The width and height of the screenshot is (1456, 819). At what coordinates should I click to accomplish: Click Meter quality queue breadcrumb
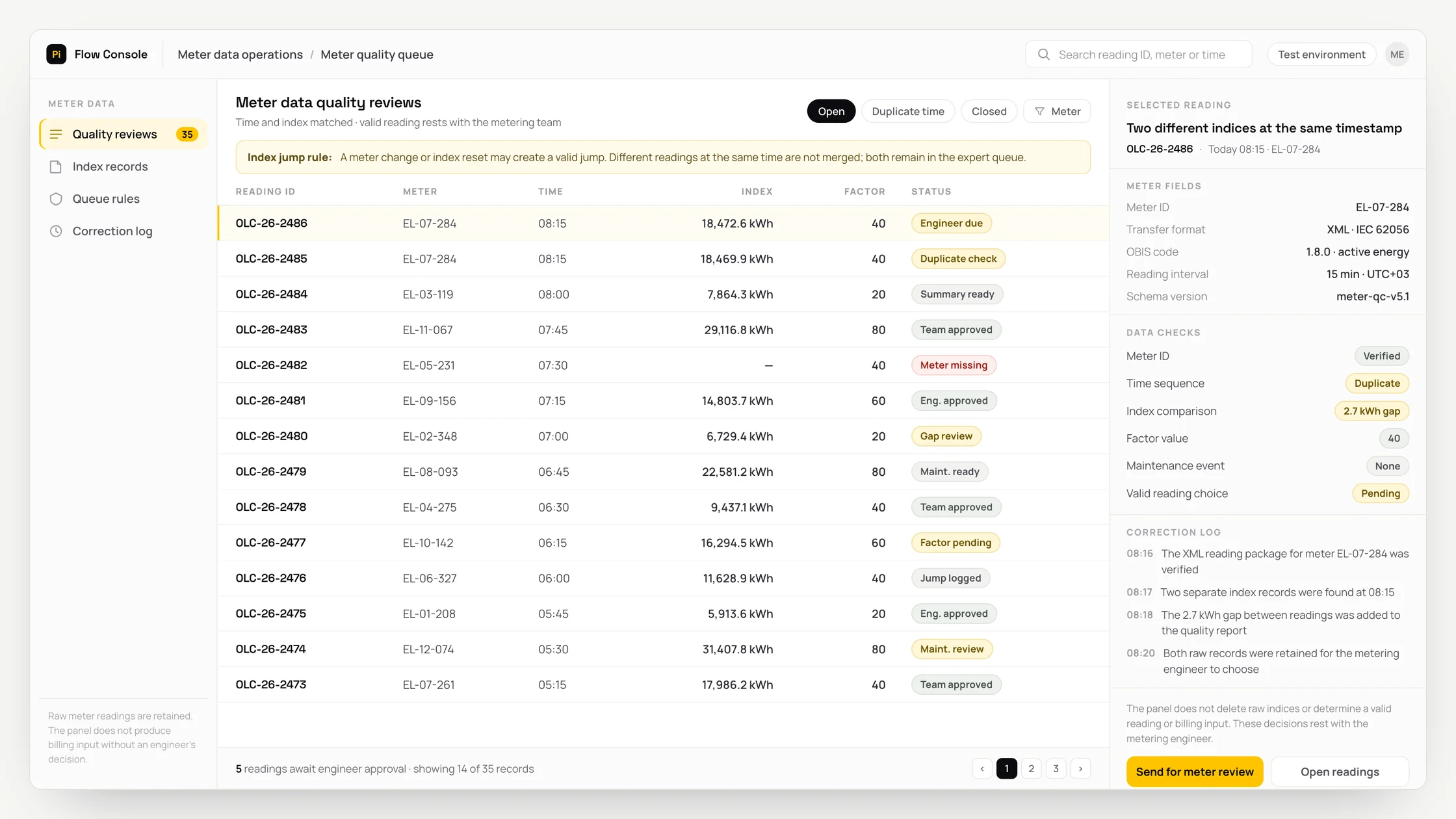(x=376, y=55)
